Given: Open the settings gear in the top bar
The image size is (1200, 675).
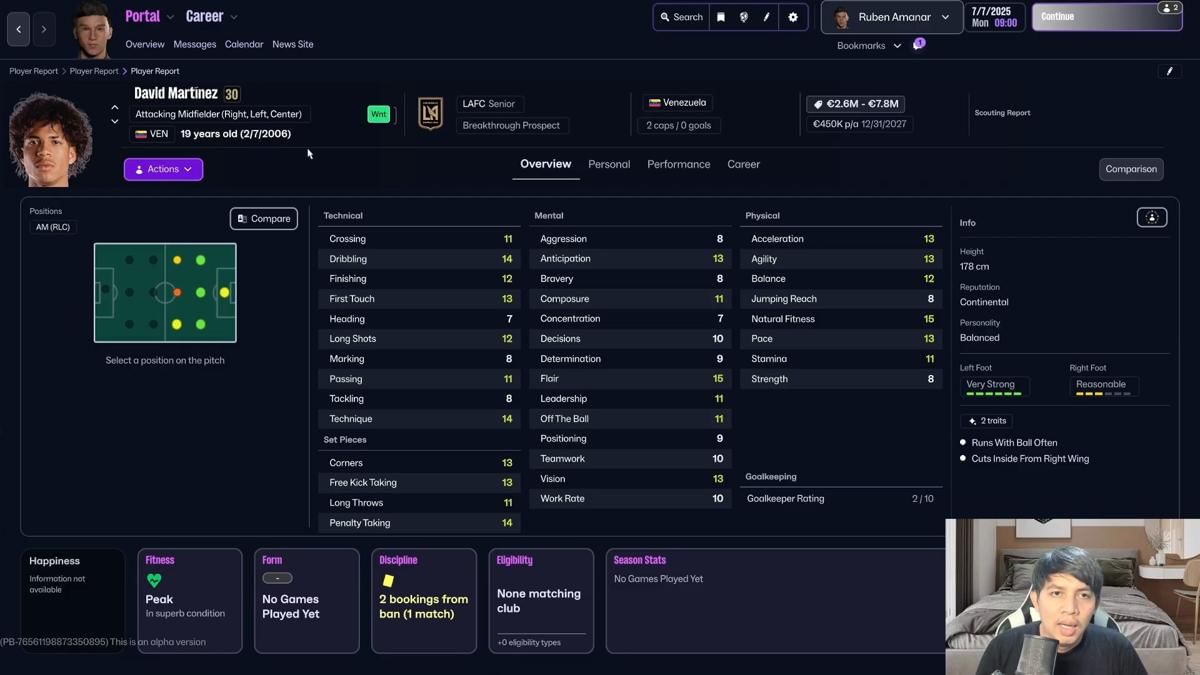Looking at the screenshot, I should point(792,17).
